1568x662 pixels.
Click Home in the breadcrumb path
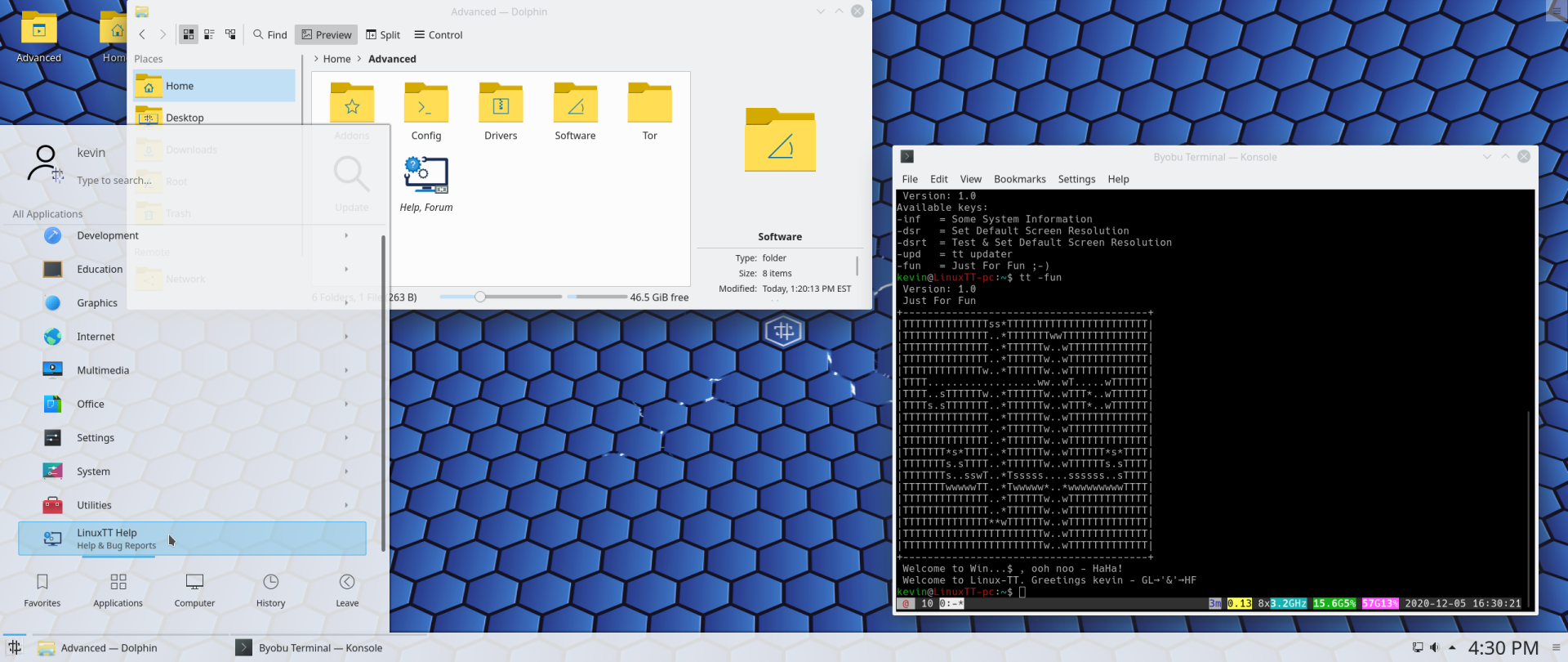pyautogui.click(x=336, y=59)
